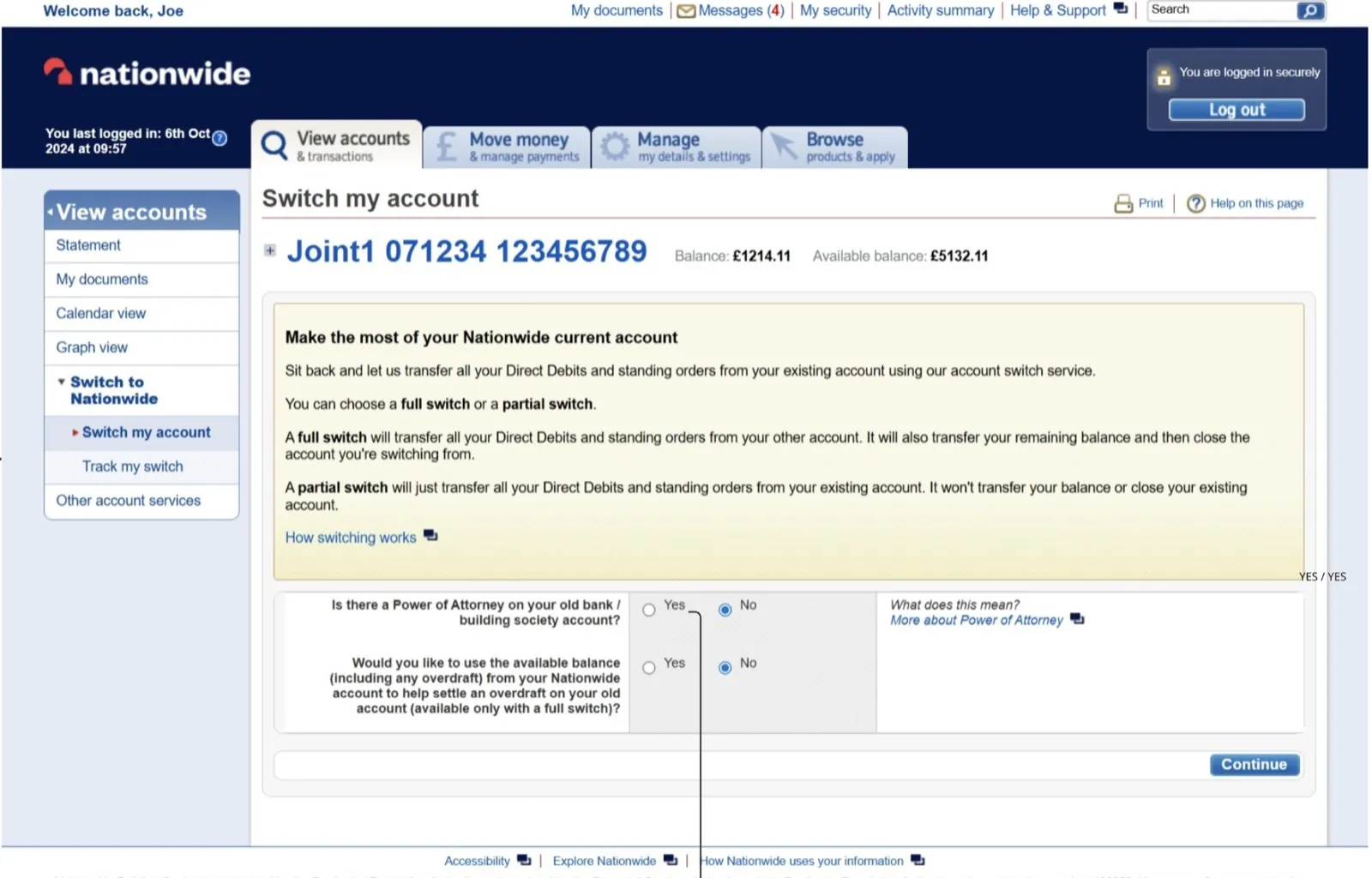Click the new-window icon after Help & Support
This screenshot has height=878, width=1372.
pos(1120,9)
